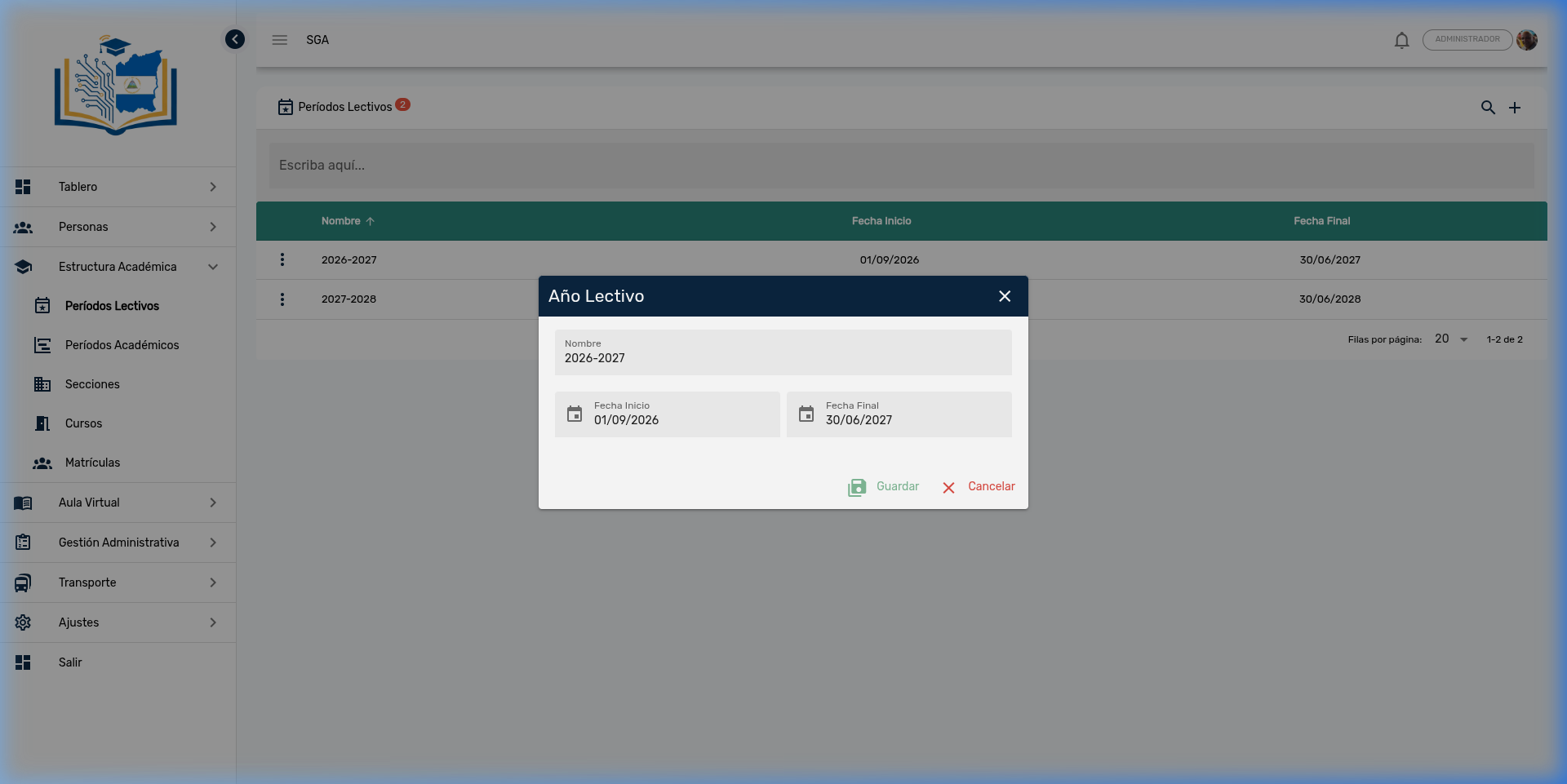Add a new período with the plus icon
Screen dimensions: 1567x784
coord(1515,108)
